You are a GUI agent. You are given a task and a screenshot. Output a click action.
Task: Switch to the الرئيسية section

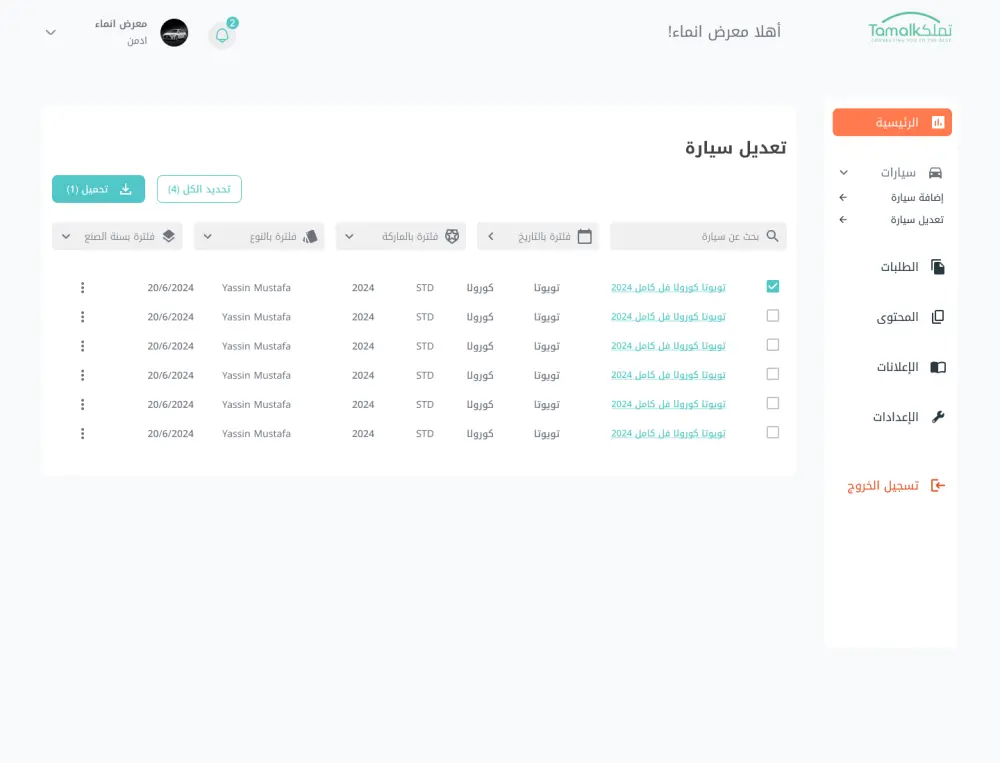click(890, 121)
